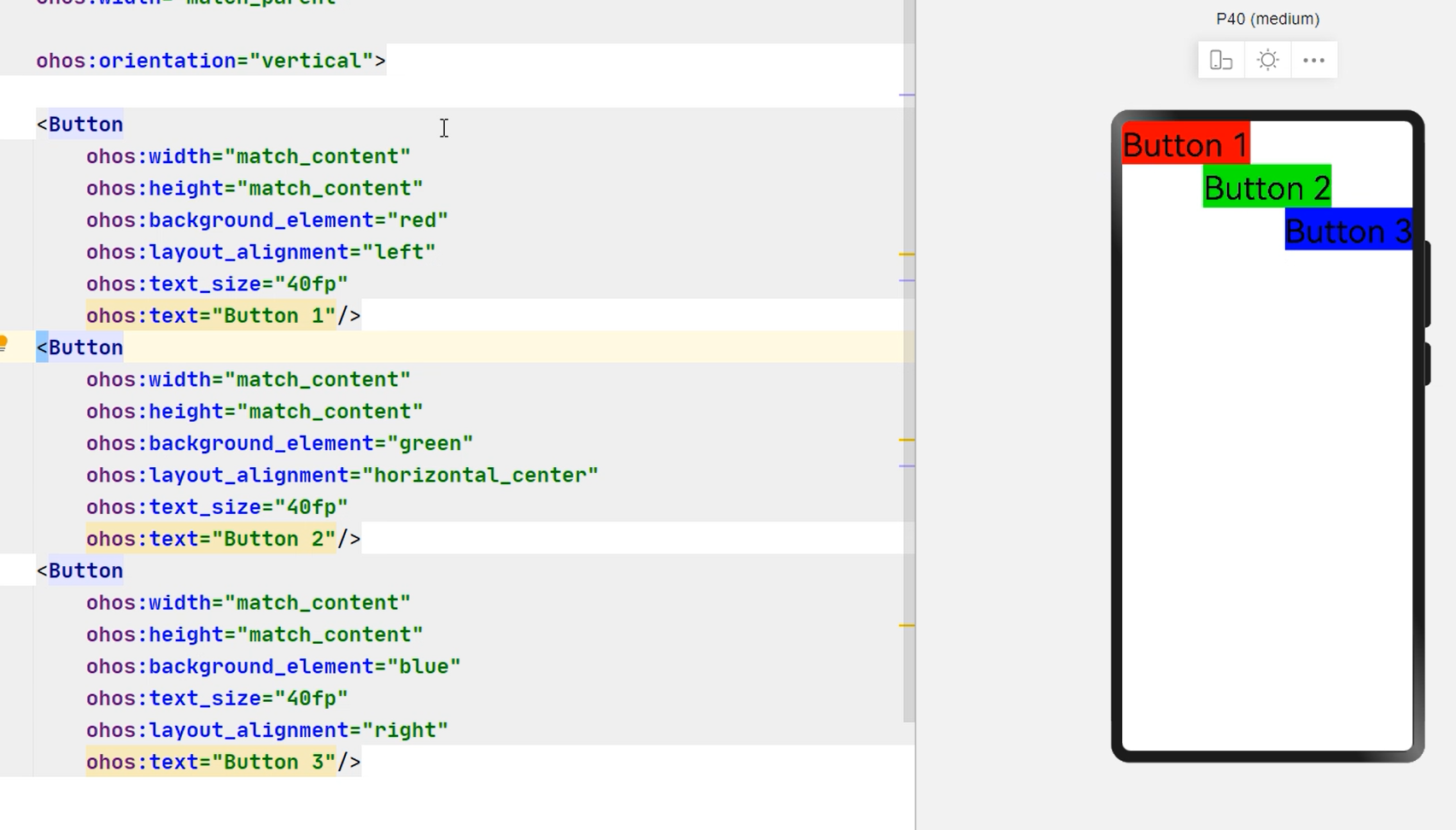
Task: Click blue Button 3 in previewer
Action: pos(1348,229)
